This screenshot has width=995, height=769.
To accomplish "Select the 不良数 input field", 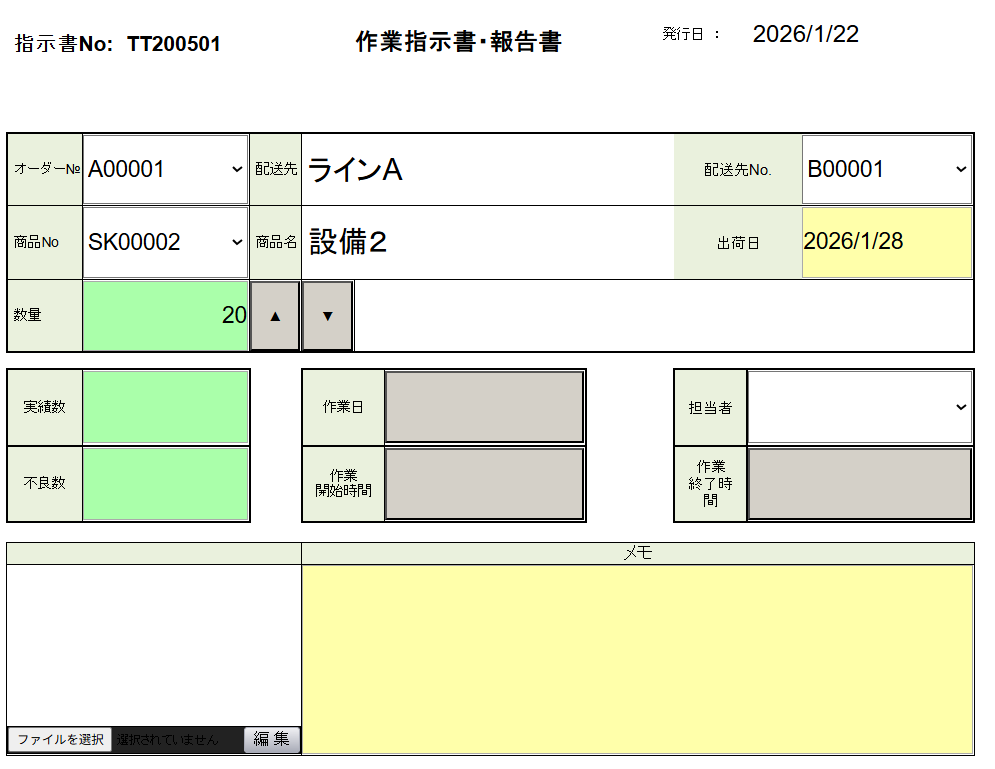I will click(165, 484).
